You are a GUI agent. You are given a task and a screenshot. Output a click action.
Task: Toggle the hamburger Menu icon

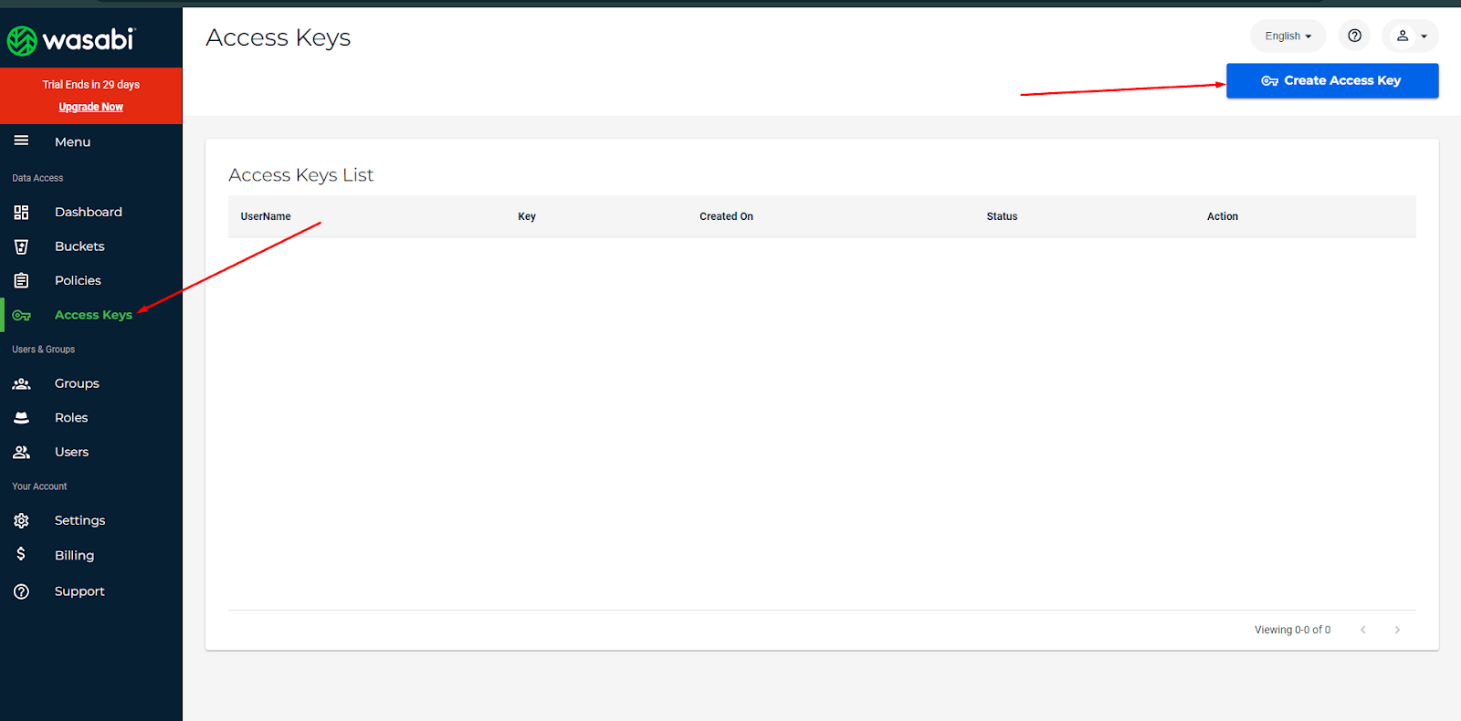tap(21, 141)
